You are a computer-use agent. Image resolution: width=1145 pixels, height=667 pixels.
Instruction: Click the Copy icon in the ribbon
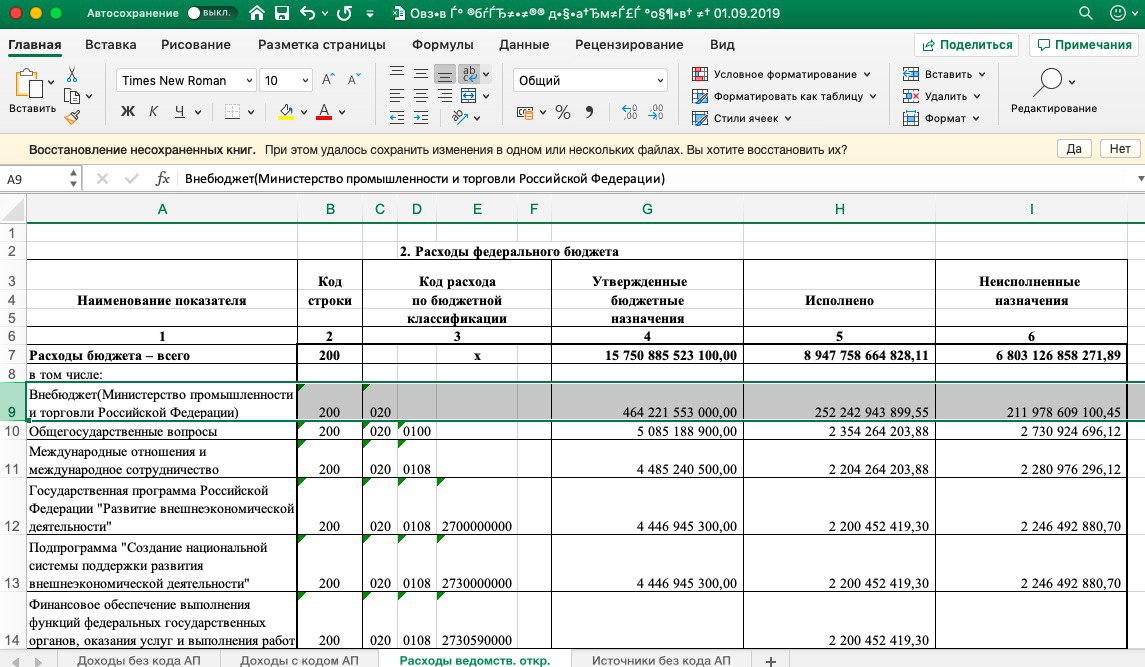[72, 96]
